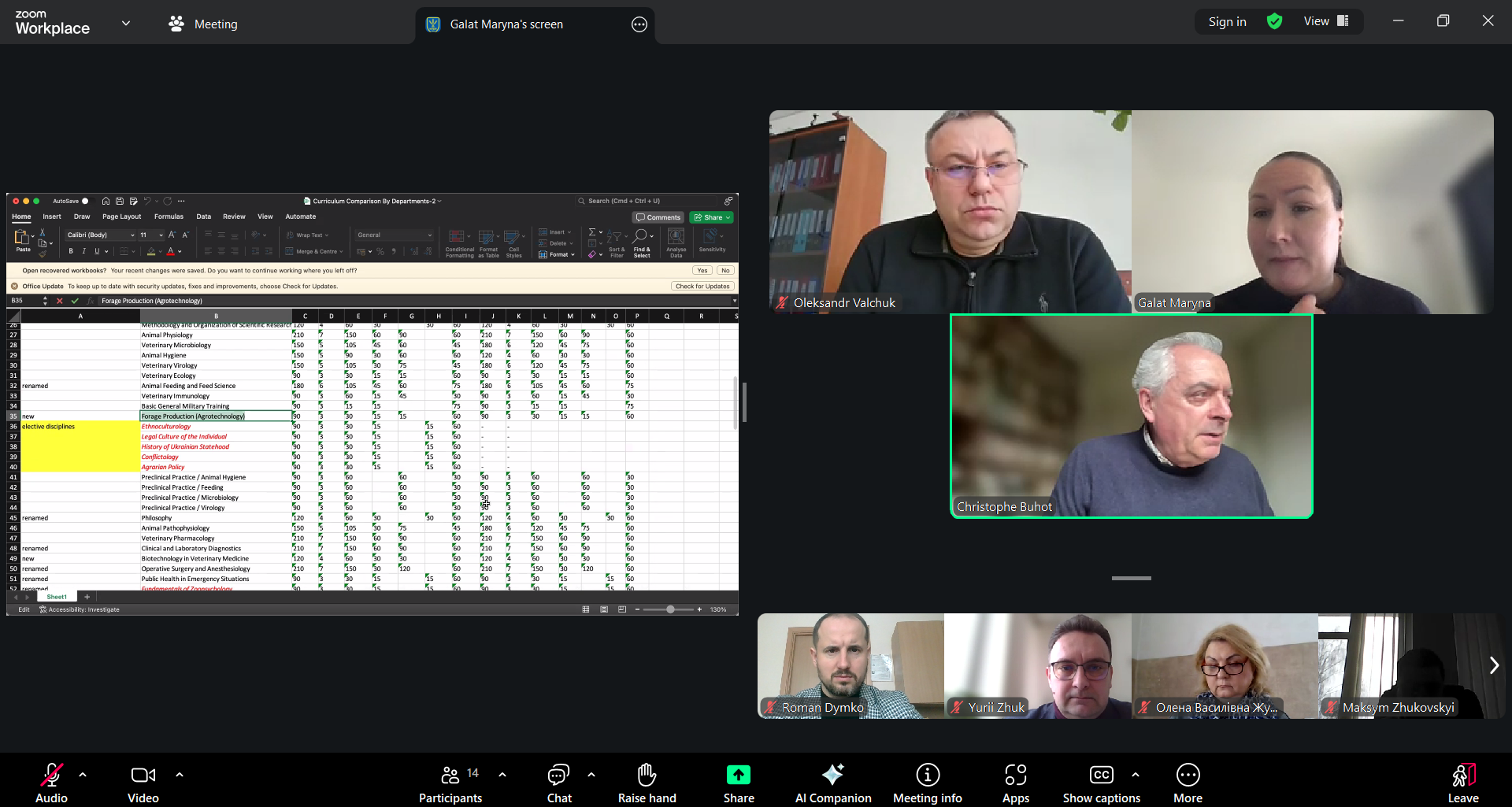Open AI Companion
Screen dimensions: 1512x807
tap(832, 783)
